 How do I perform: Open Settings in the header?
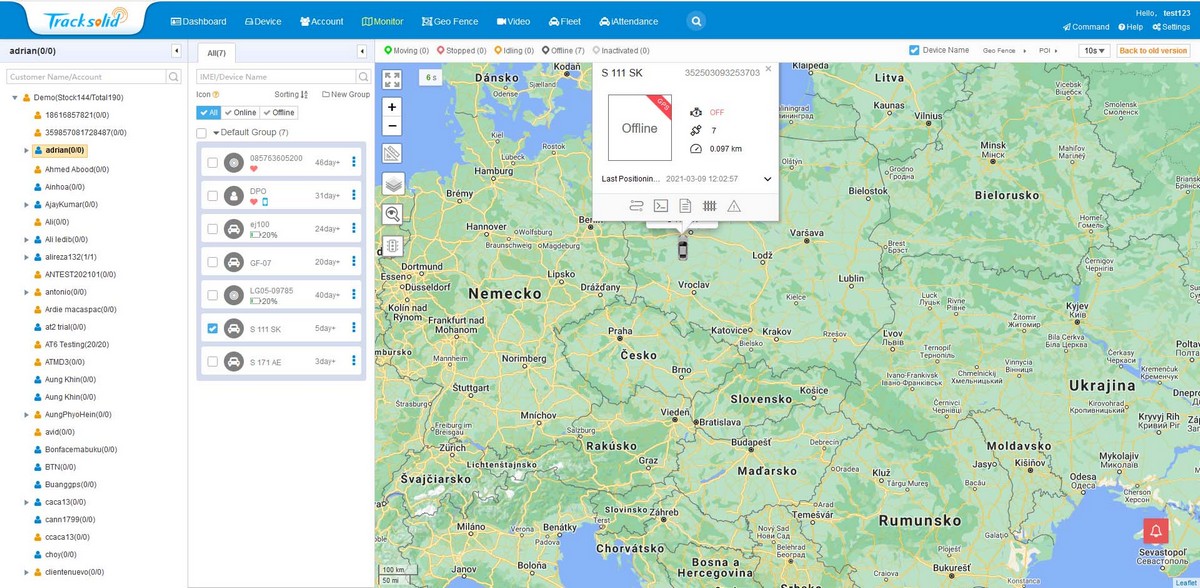pos(1170,27)
